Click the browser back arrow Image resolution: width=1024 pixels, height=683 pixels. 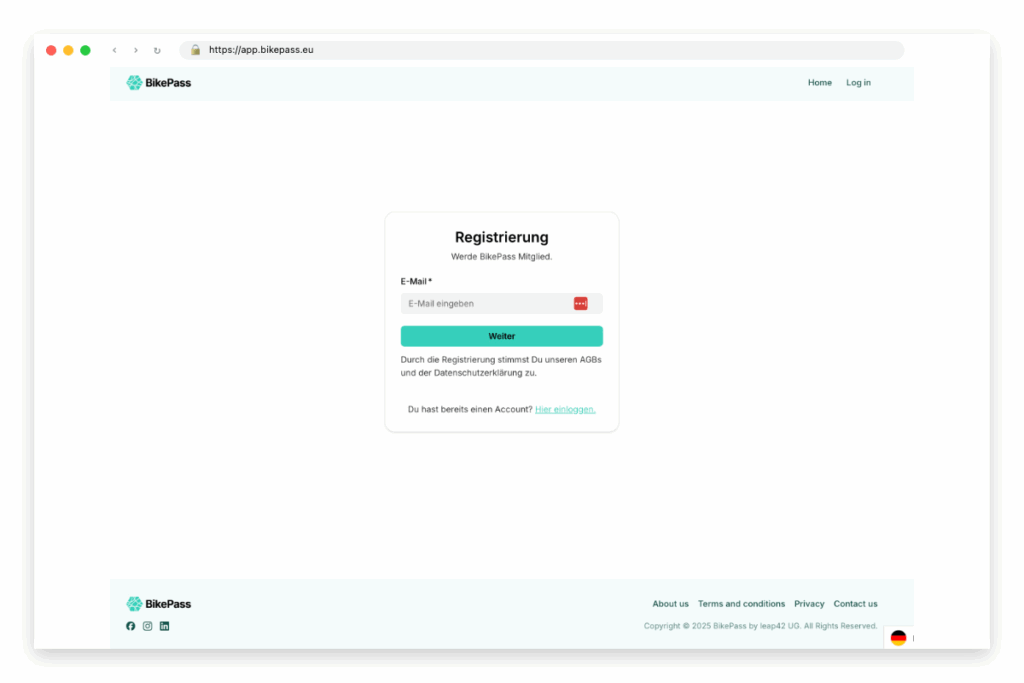point(114,50)
